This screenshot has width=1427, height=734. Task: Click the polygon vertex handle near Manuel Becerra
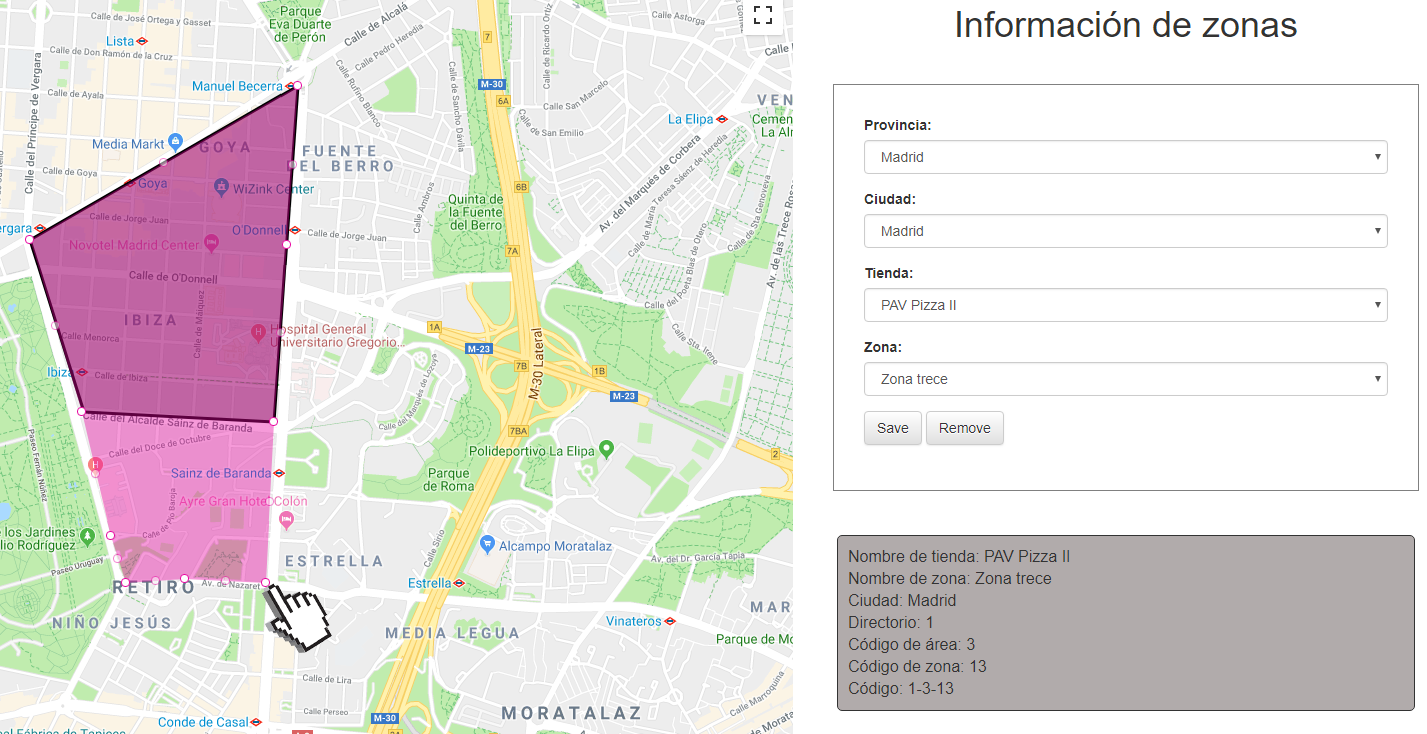click(298, 86)
